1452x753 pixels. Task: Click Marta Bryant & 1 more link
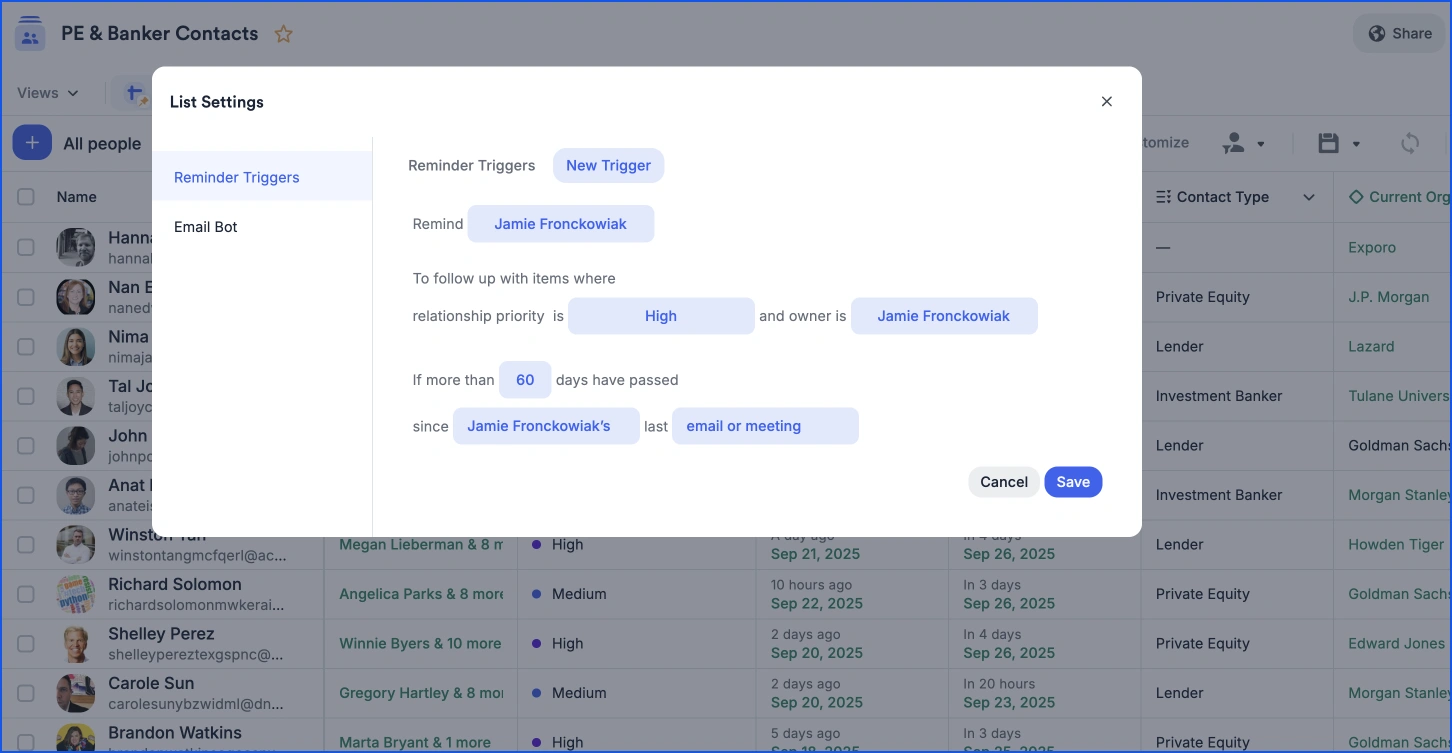tap(415, 742)
